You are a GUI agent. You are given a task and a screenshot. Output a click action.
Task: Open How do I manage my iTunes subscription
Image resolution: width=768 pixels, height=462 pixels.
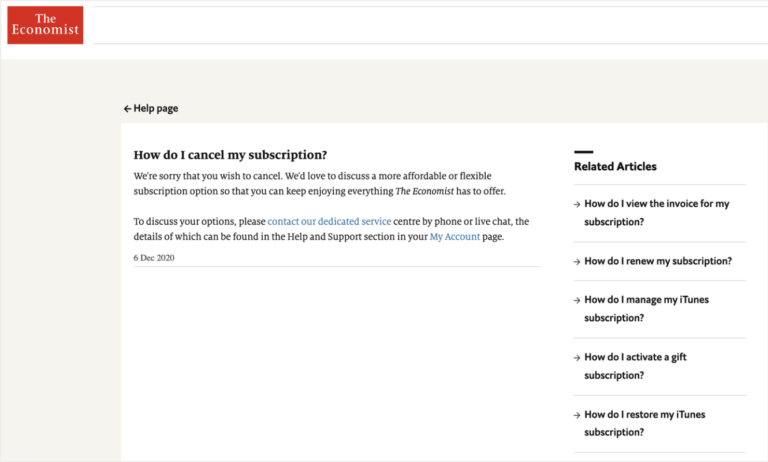click(646, 309)
